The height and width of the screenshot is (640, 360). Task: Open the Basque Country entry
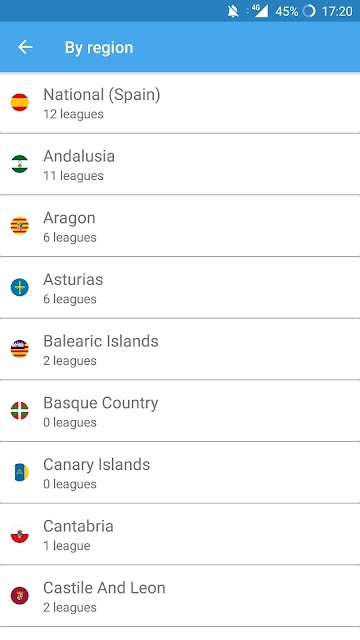point(180,411)
